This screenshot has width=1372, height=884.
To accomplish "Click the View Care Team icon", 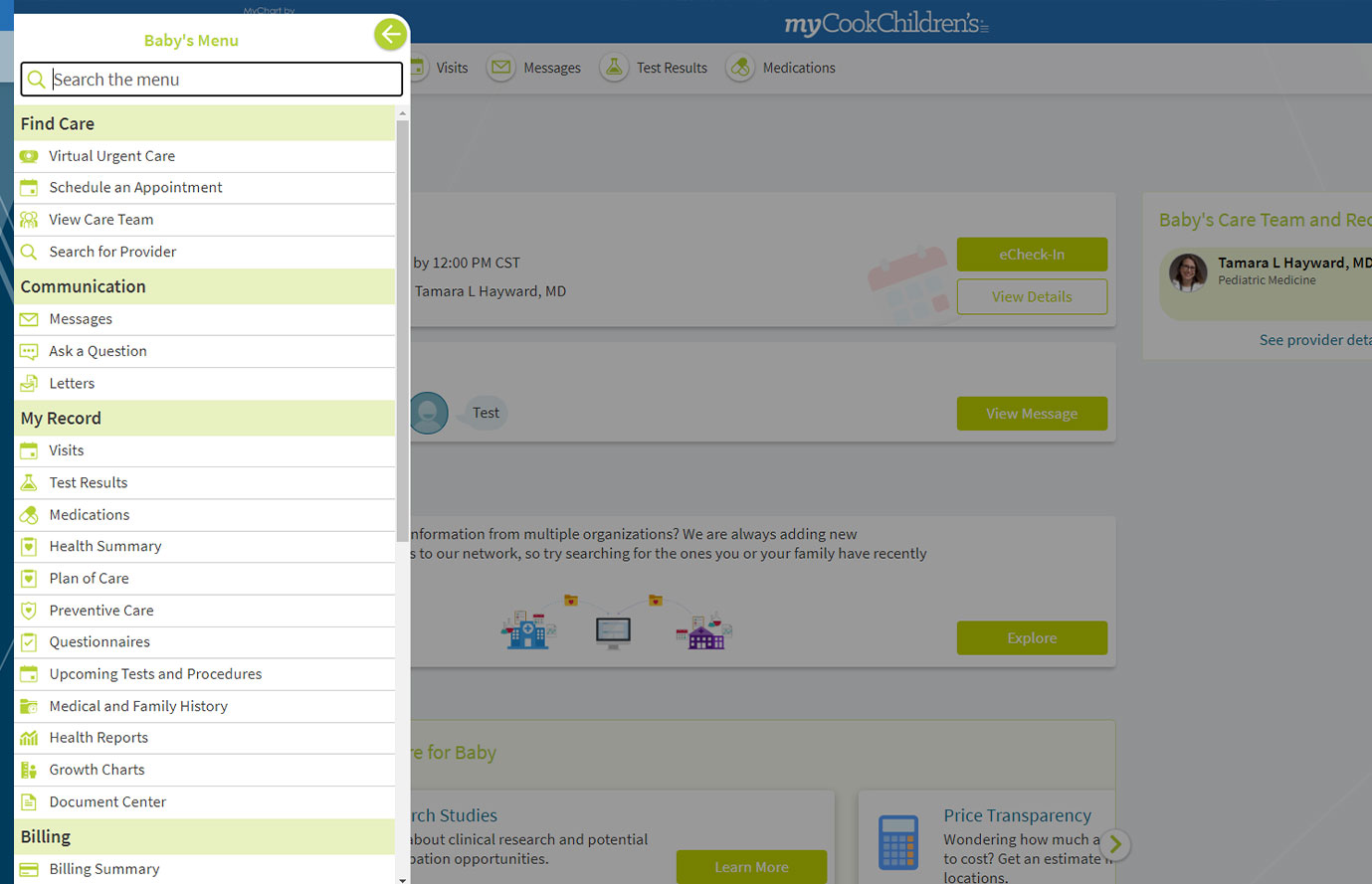I will [x=29, y=220].
